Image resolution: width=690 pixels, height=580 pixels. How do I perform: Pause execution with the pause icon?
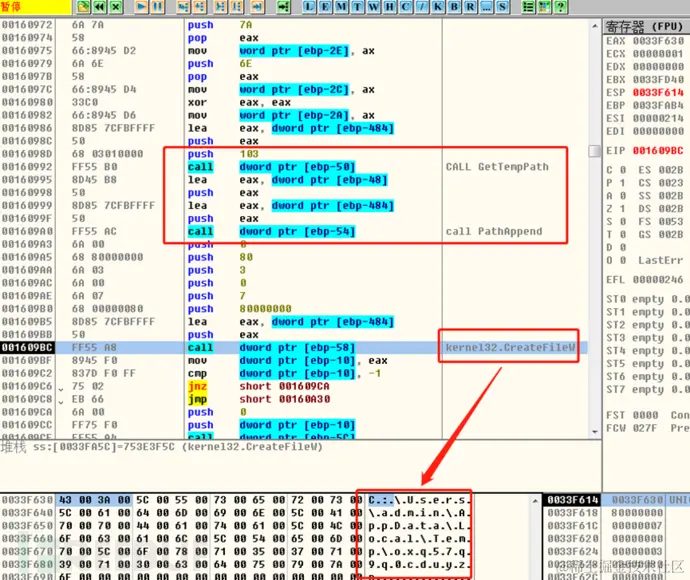click(158, 7)
